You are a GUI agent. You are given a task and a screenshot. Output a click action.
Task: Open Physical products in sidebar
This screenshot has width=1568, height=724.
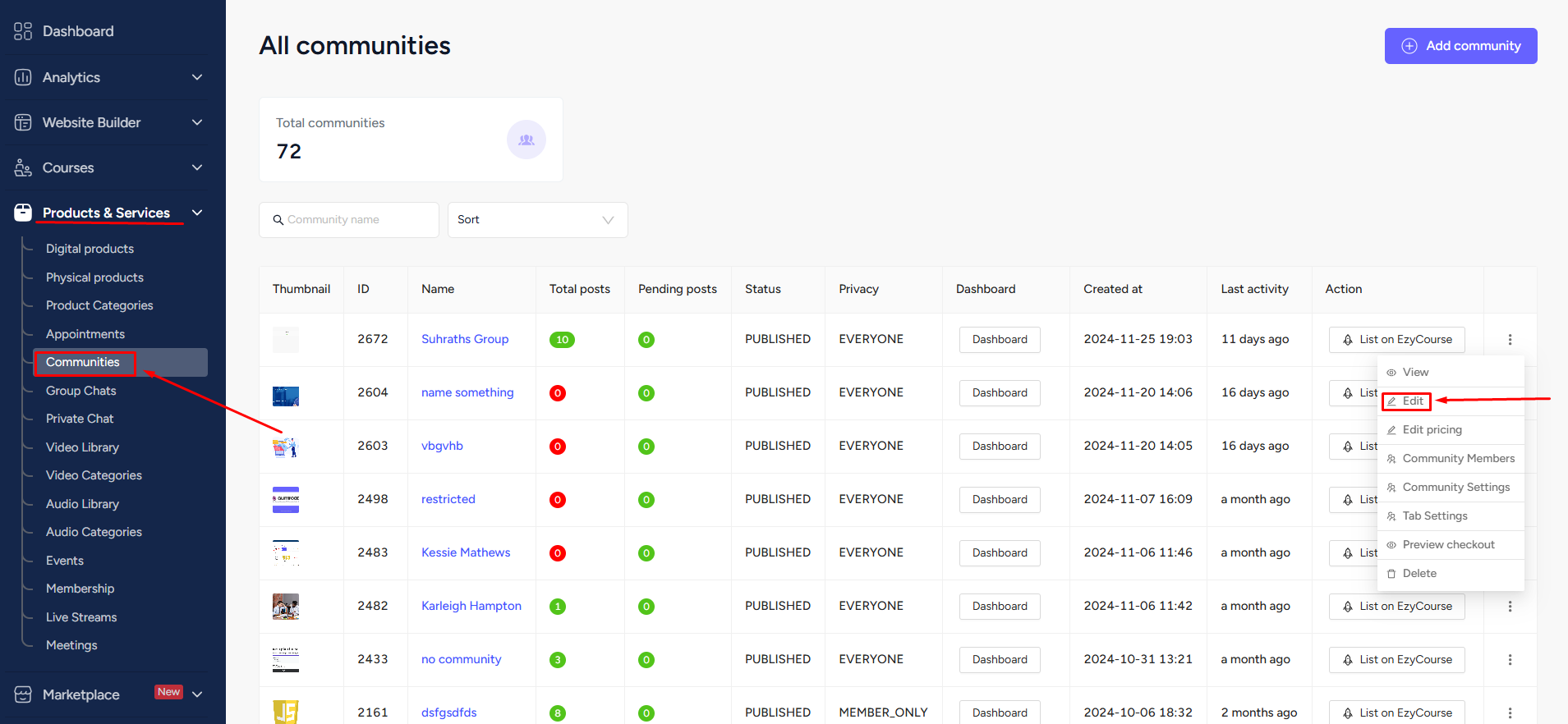(x=94, y=277)
